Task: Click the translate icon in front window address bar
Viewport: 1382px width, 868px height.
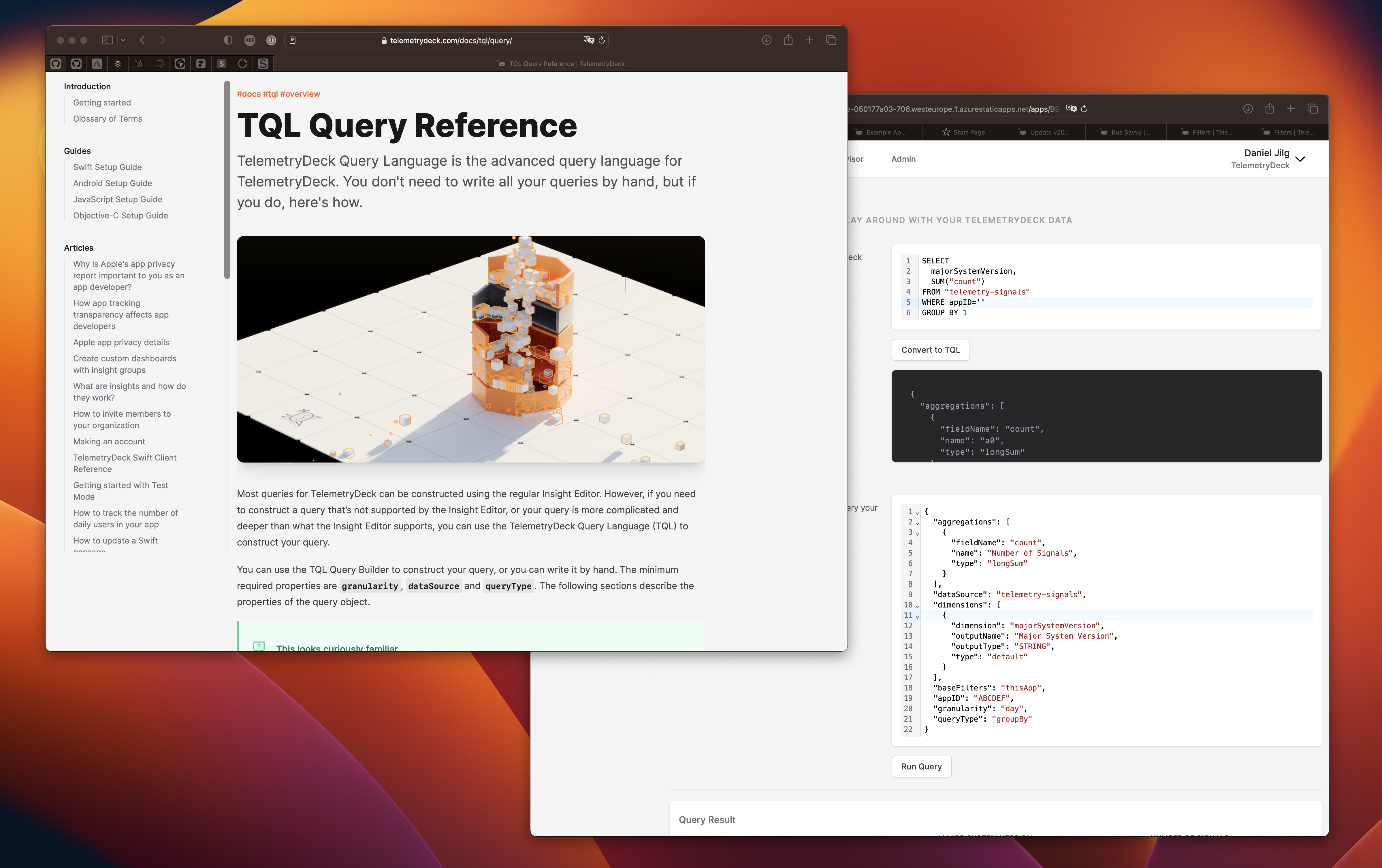Action: pyautogui.click(x=588, y=40)
